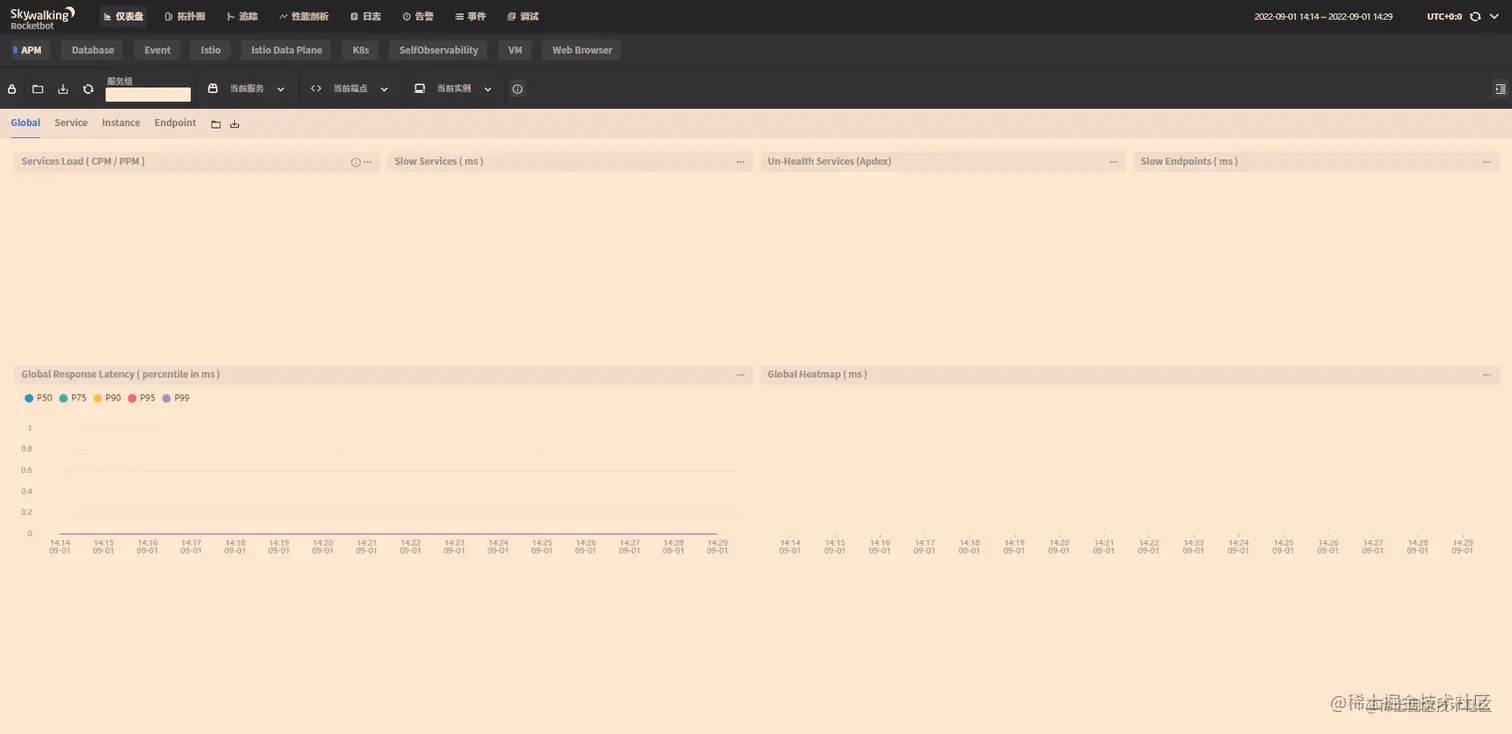Viewport: 1512px width, 734px height.
Task: Open 追踪 trace menu
Action: tap(242, 17)
